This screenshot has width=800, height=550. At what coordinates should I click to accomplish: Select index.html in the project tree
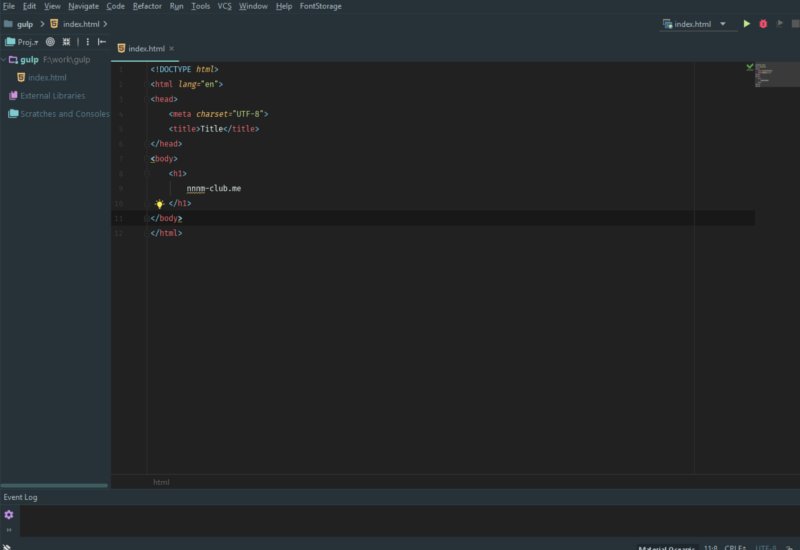click(x=47, y=77)
